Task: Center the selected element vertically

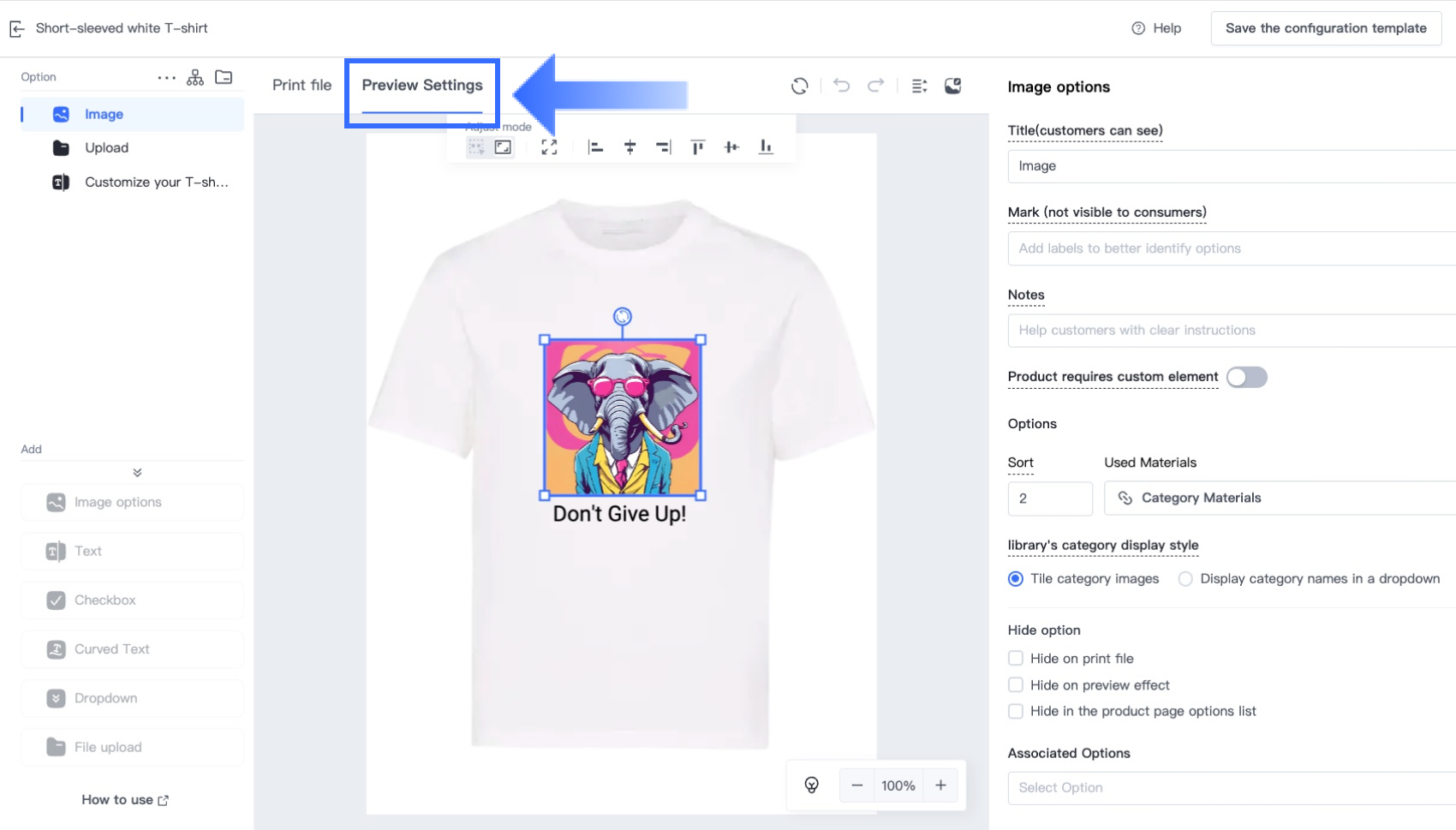Action: tap(731, 147)
